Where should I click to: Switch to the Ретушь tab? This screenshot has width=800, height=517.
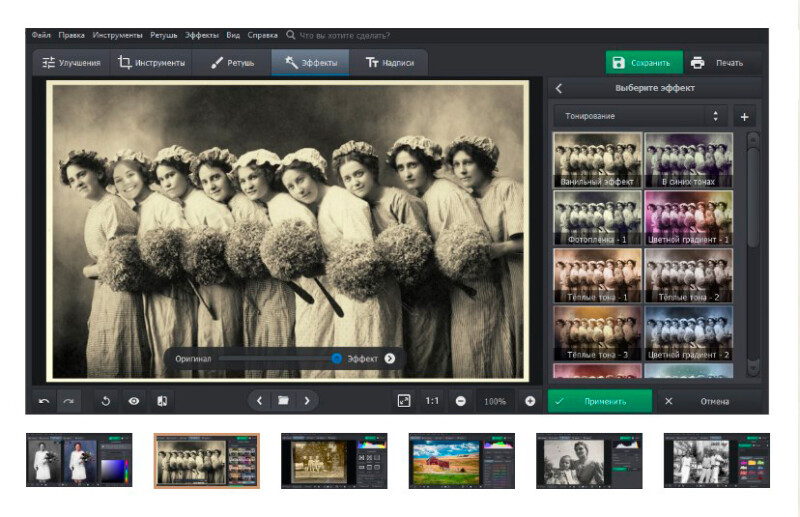[233, 63]
